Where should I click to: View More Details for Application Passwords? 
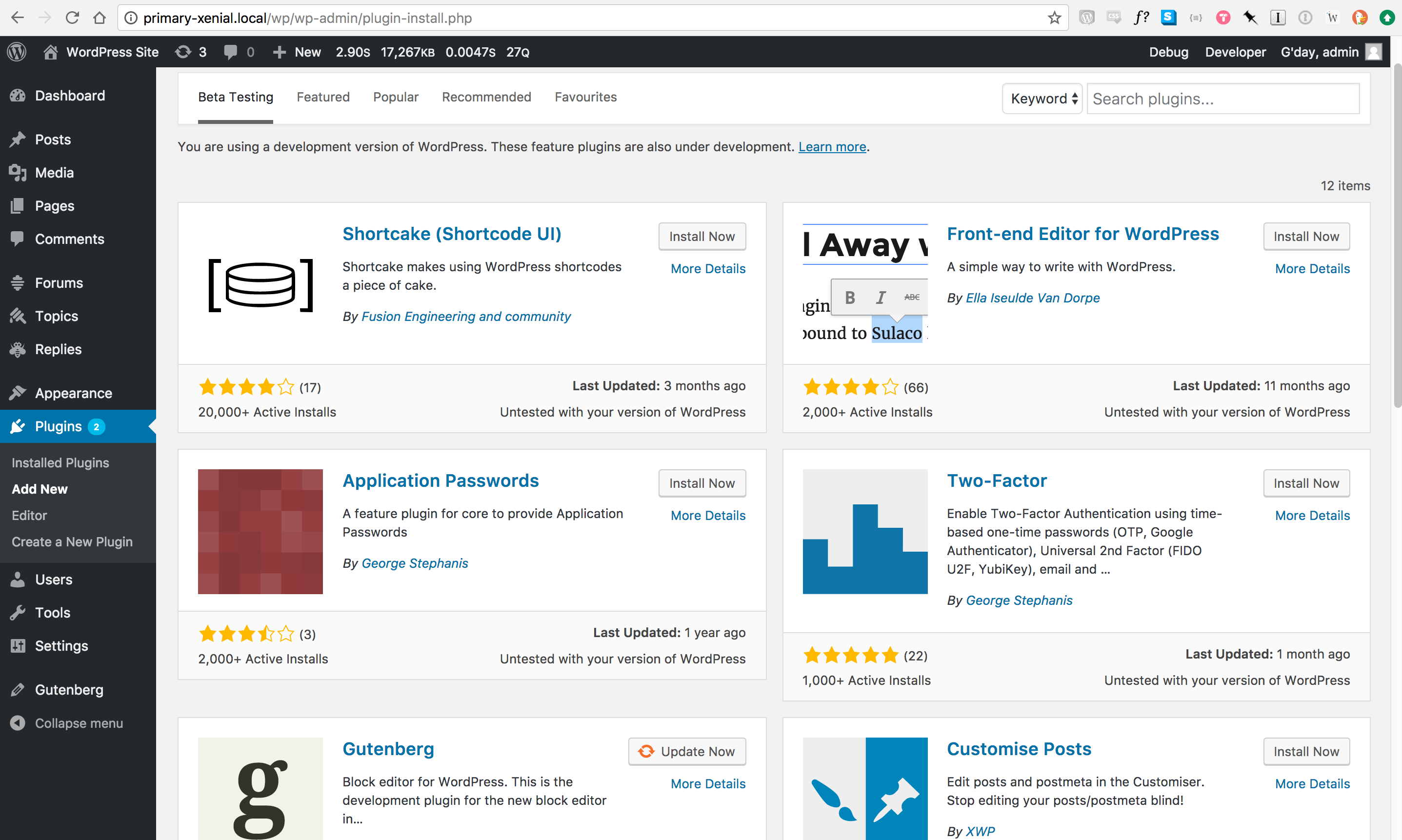tap(708, 516)
